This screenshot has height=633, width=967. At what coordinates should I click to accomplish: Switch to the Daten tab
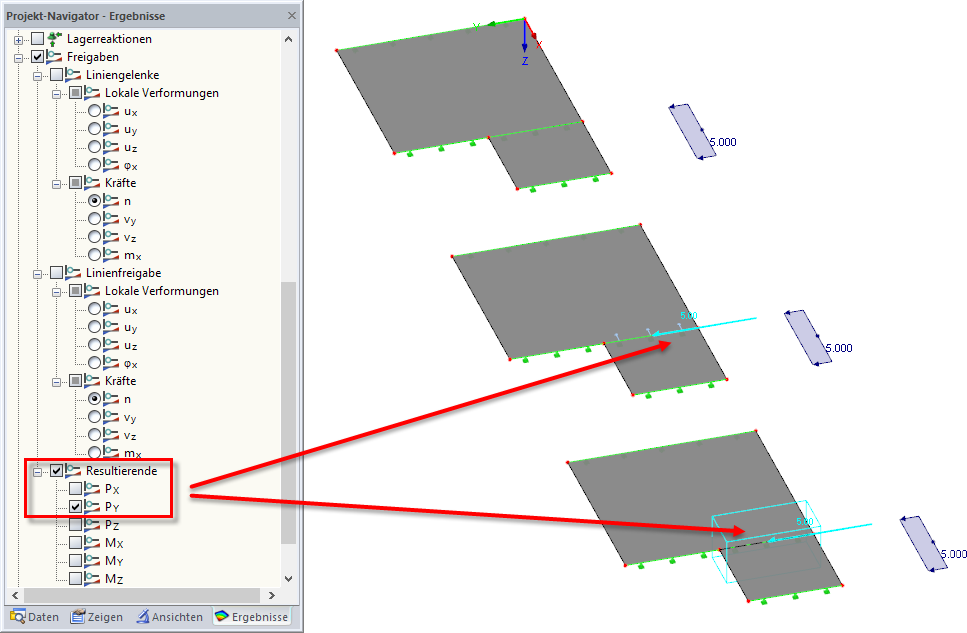point(35,616)
